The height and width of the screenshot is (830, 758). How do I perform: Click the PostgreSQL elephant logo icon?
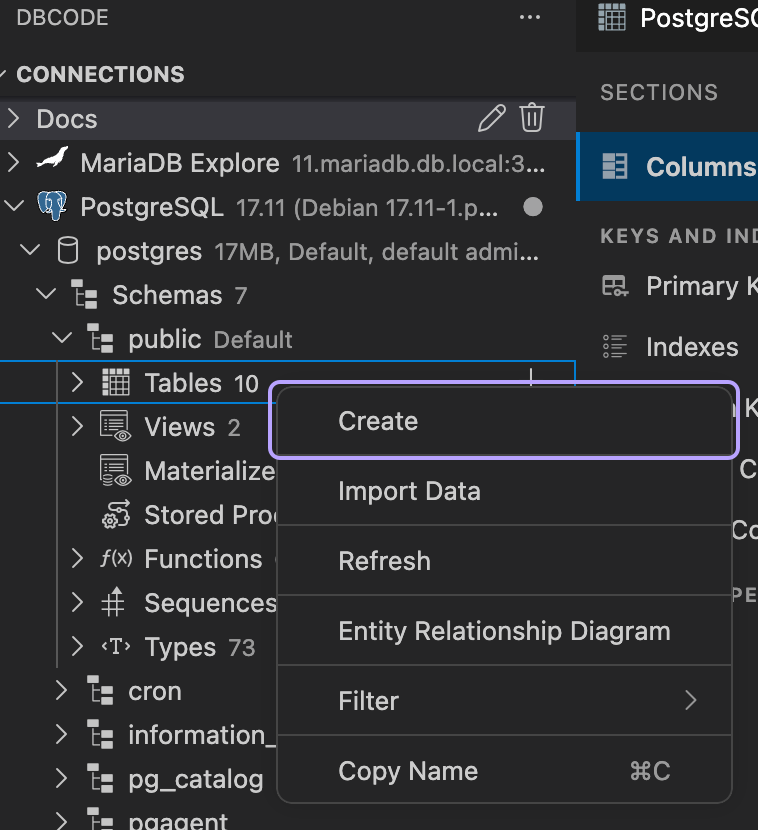click(52, 206)
